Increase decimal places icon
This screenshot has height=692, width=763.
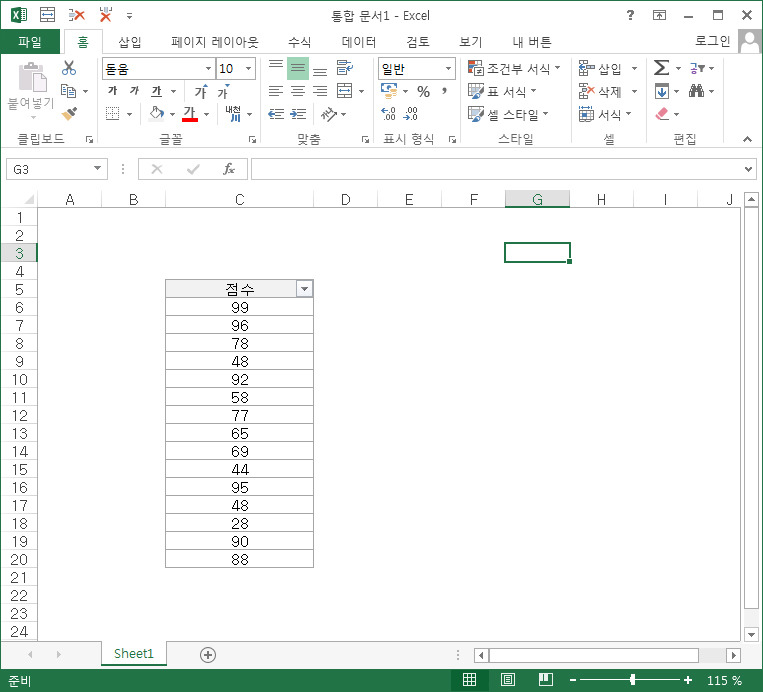tap(388, 114)
